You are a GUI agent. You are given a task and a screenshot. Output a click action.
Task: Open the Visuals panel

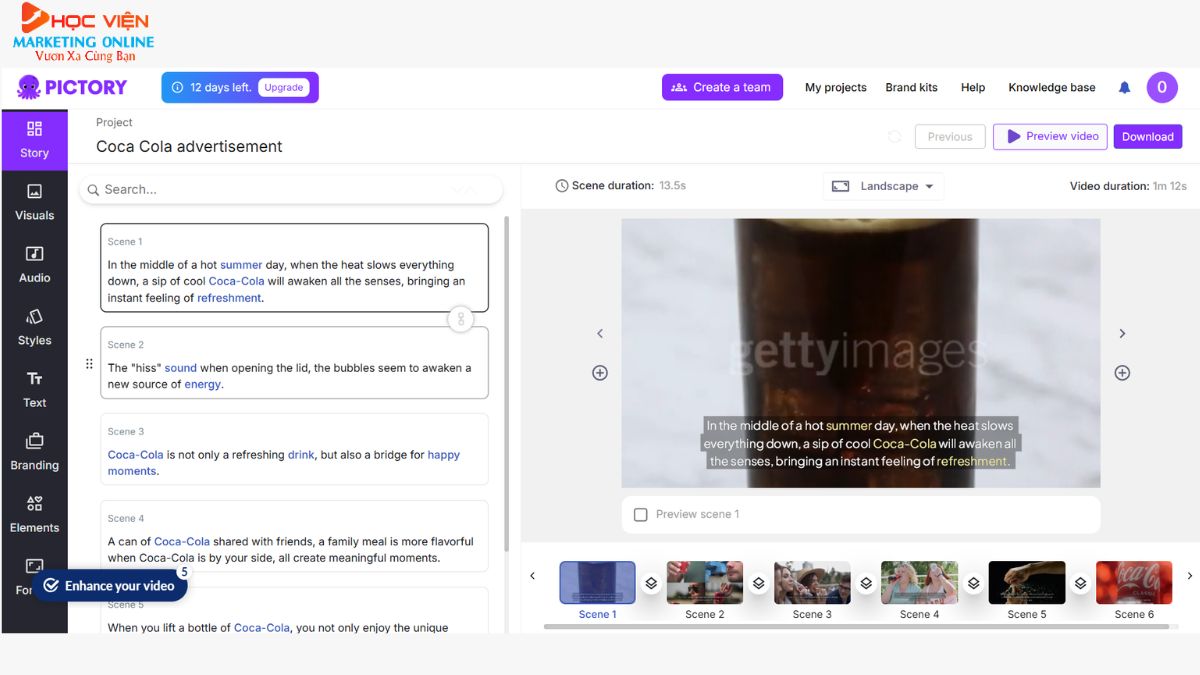(x=34, y=202)
